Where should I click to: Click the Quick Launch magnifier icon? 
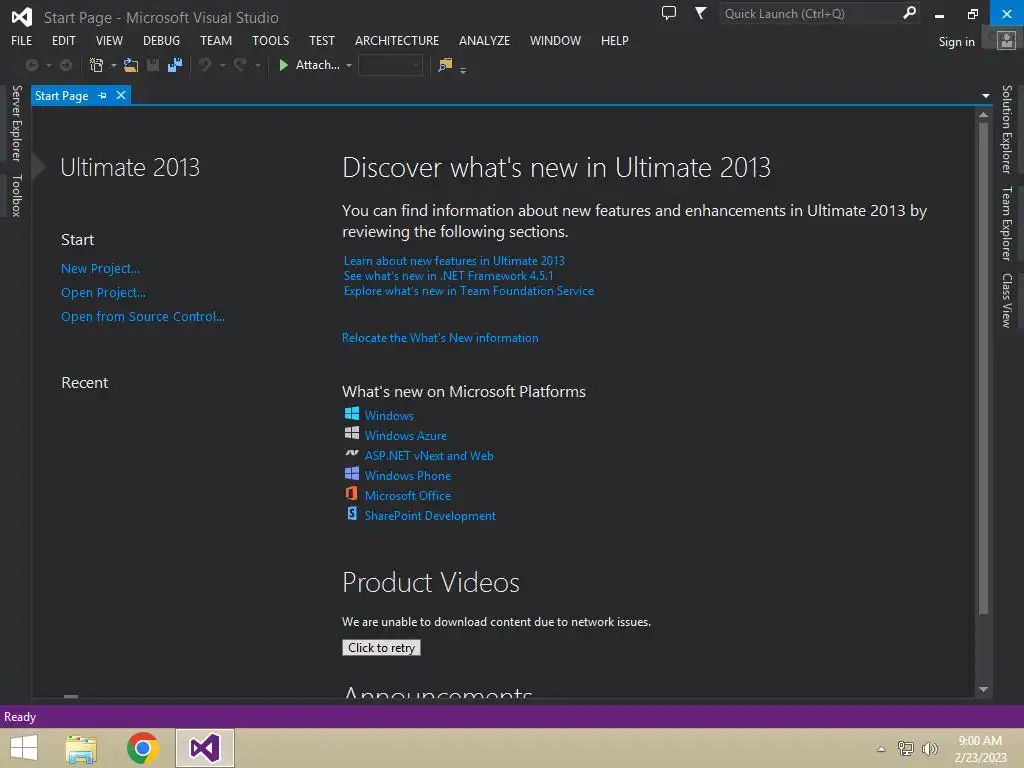909,13
